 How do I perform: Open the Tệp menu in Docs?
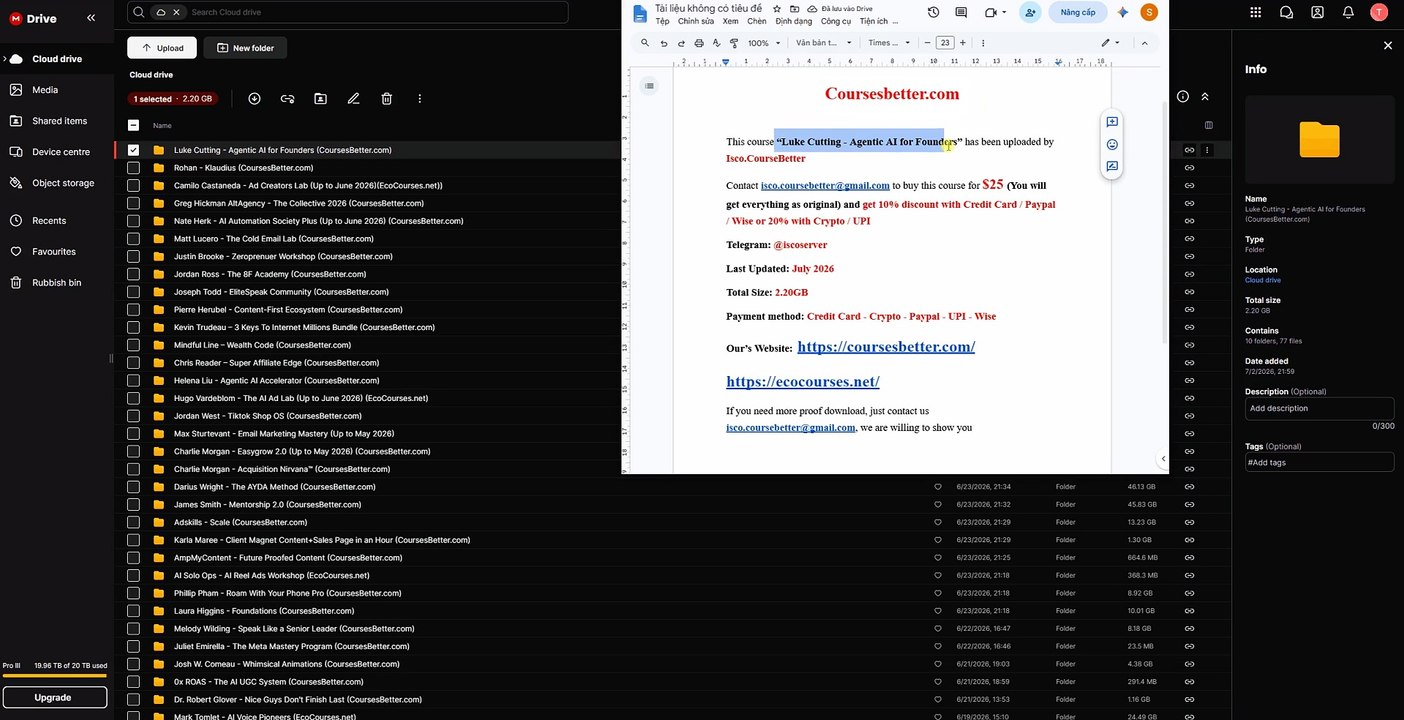(x=662, y=21)
